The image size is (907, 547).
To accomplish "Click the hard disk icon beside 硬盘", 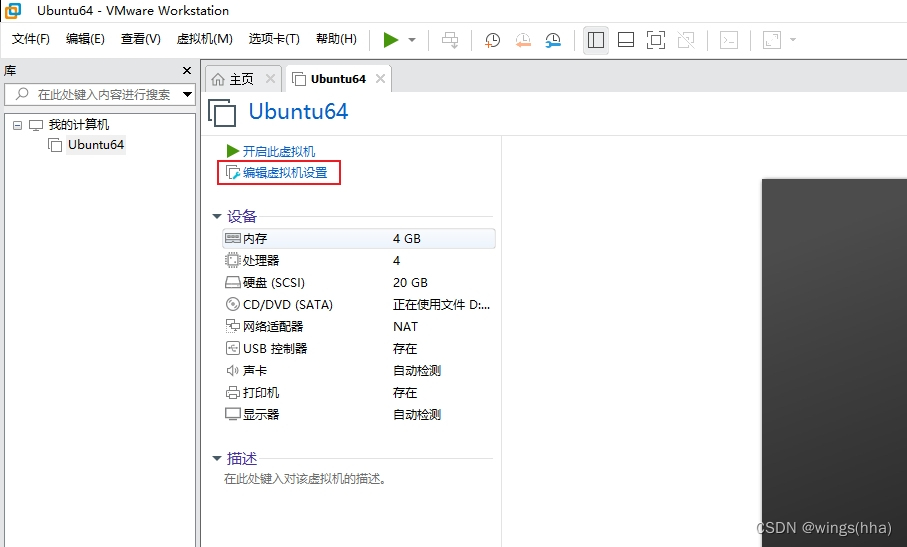I will pos(233,283).
